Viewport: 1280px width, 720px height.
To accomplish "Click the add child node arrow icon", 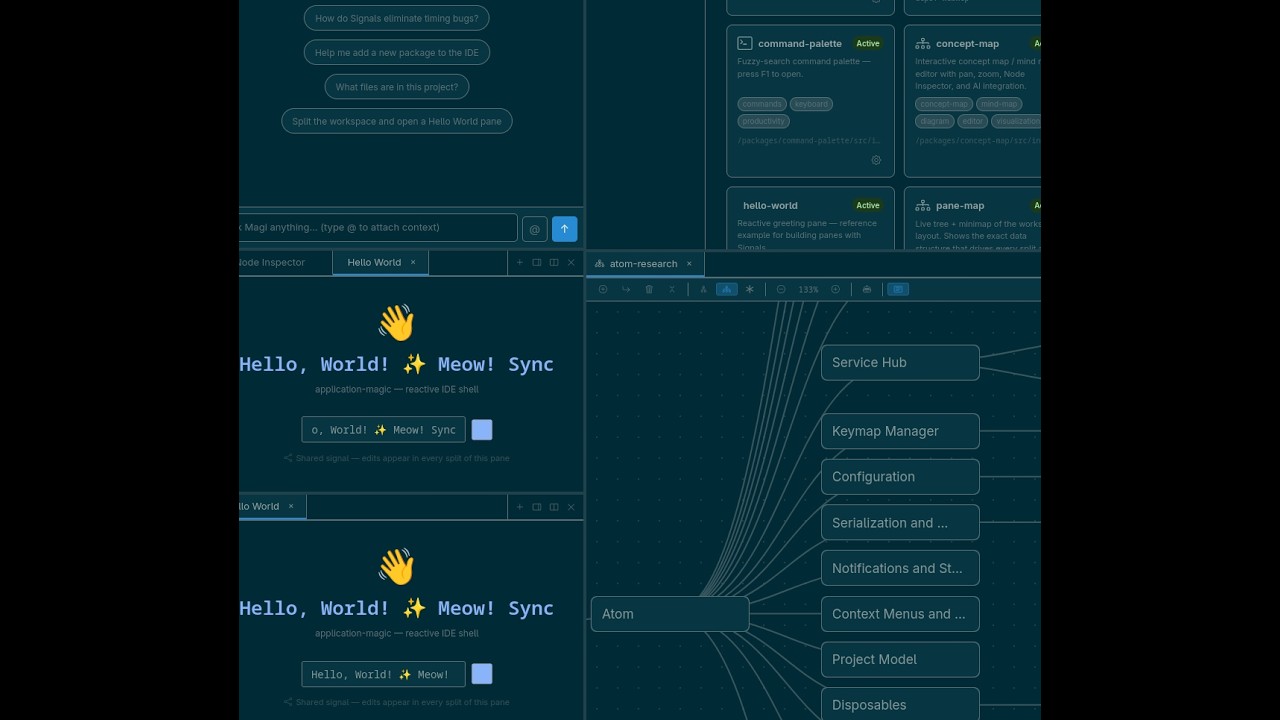I will point(626,289).
